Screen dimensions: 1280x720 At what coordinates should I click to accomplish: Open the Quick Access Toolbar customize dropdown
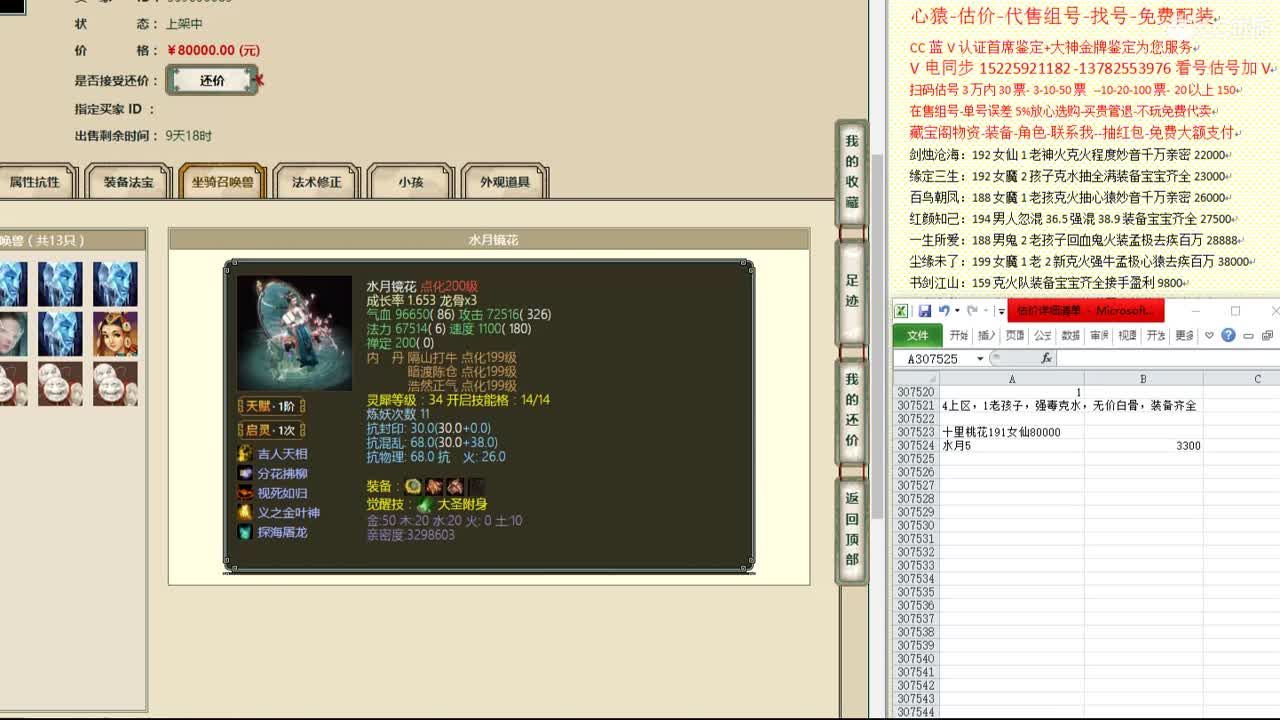(x=1000, y=310)
